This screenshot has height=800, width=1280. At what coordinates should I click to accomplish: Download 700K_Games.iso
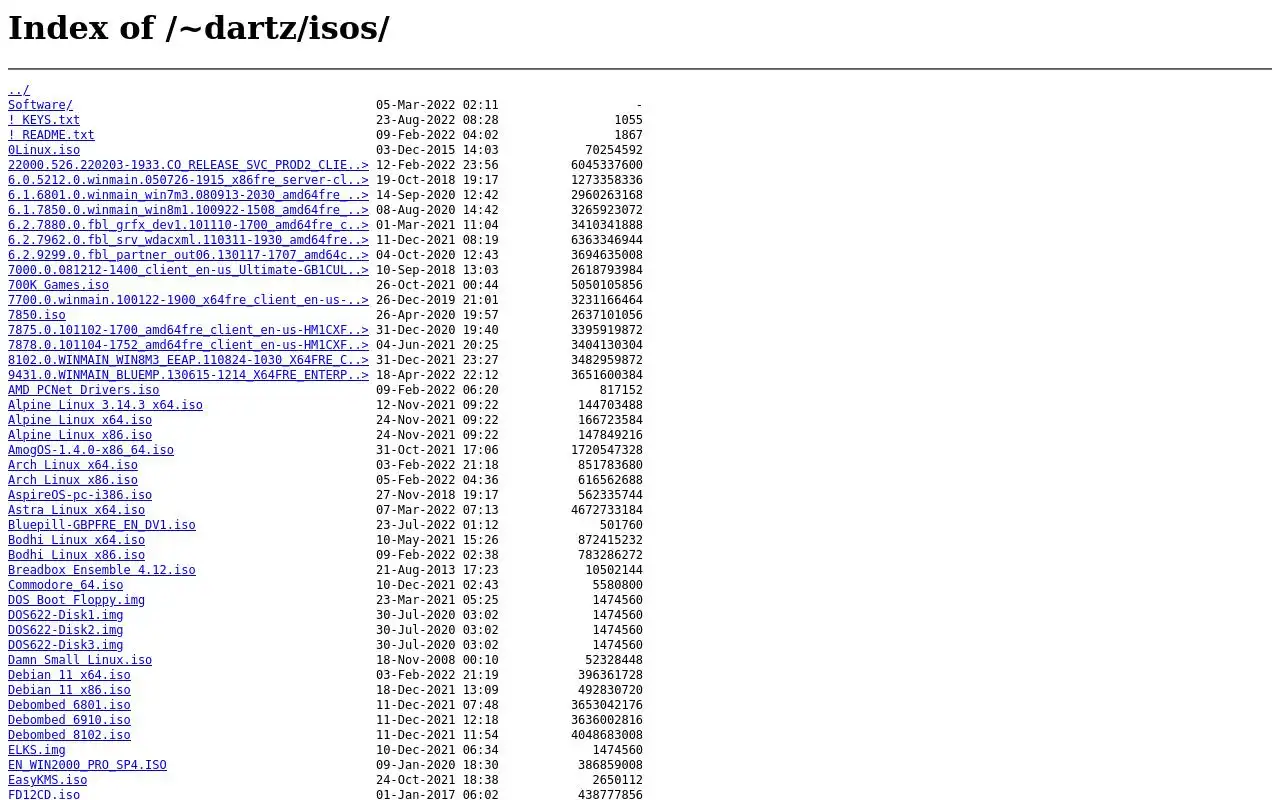[58, 285]
